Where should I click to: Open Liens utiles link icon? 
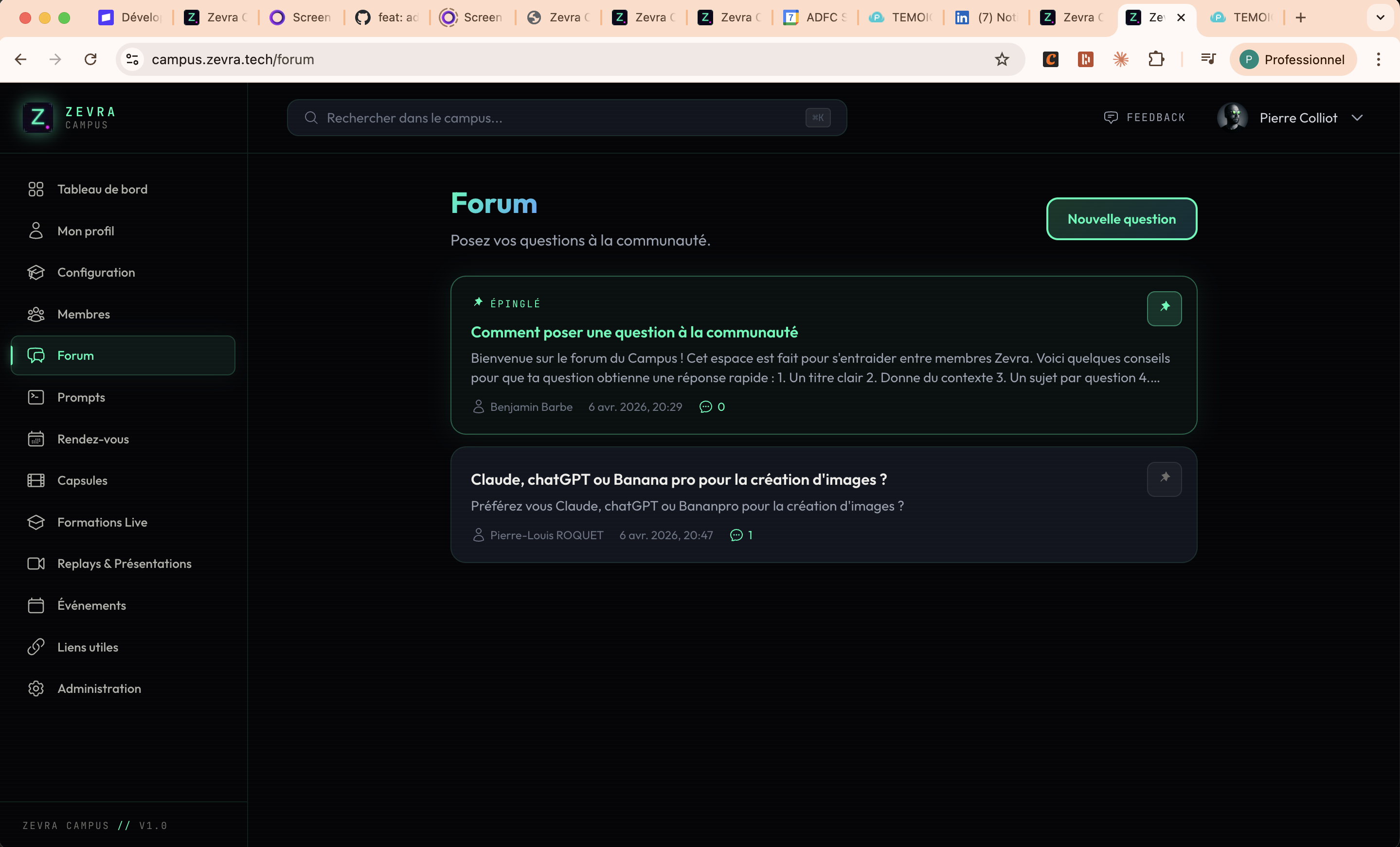pyautogui.click(x=36, y=647)
